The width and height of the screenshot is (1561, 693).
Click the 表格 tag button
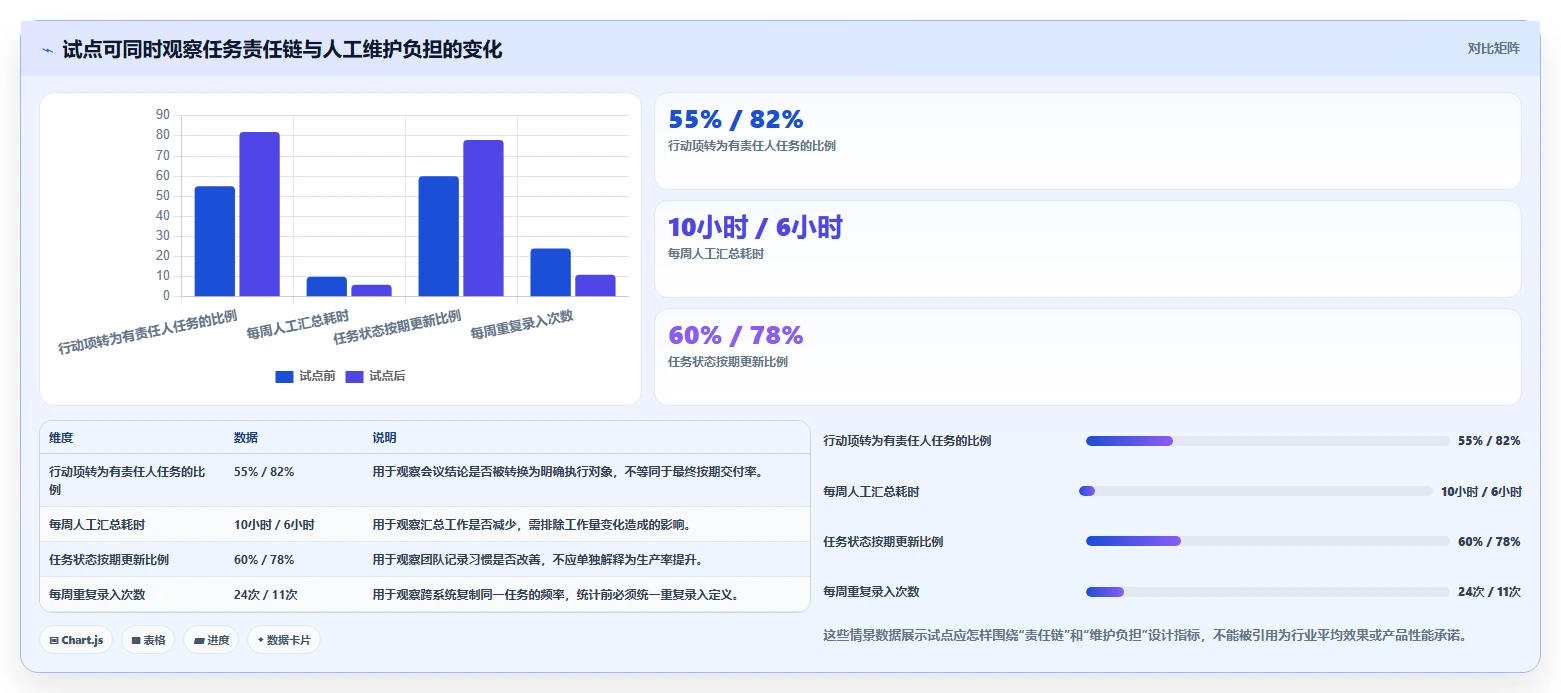point(148,640)
